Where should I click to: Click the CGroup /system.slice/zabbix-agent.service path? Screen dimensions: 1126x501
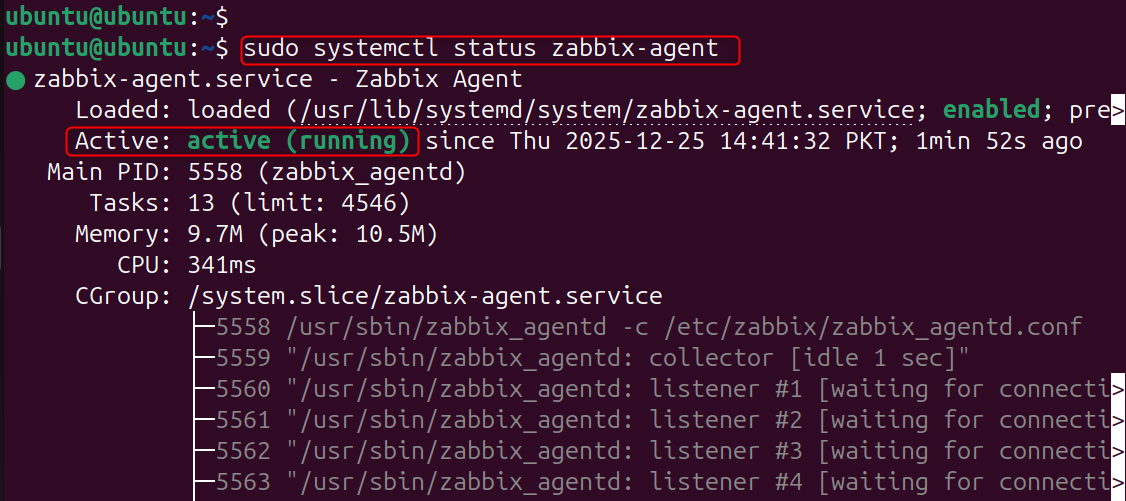[x=424, y=297]
